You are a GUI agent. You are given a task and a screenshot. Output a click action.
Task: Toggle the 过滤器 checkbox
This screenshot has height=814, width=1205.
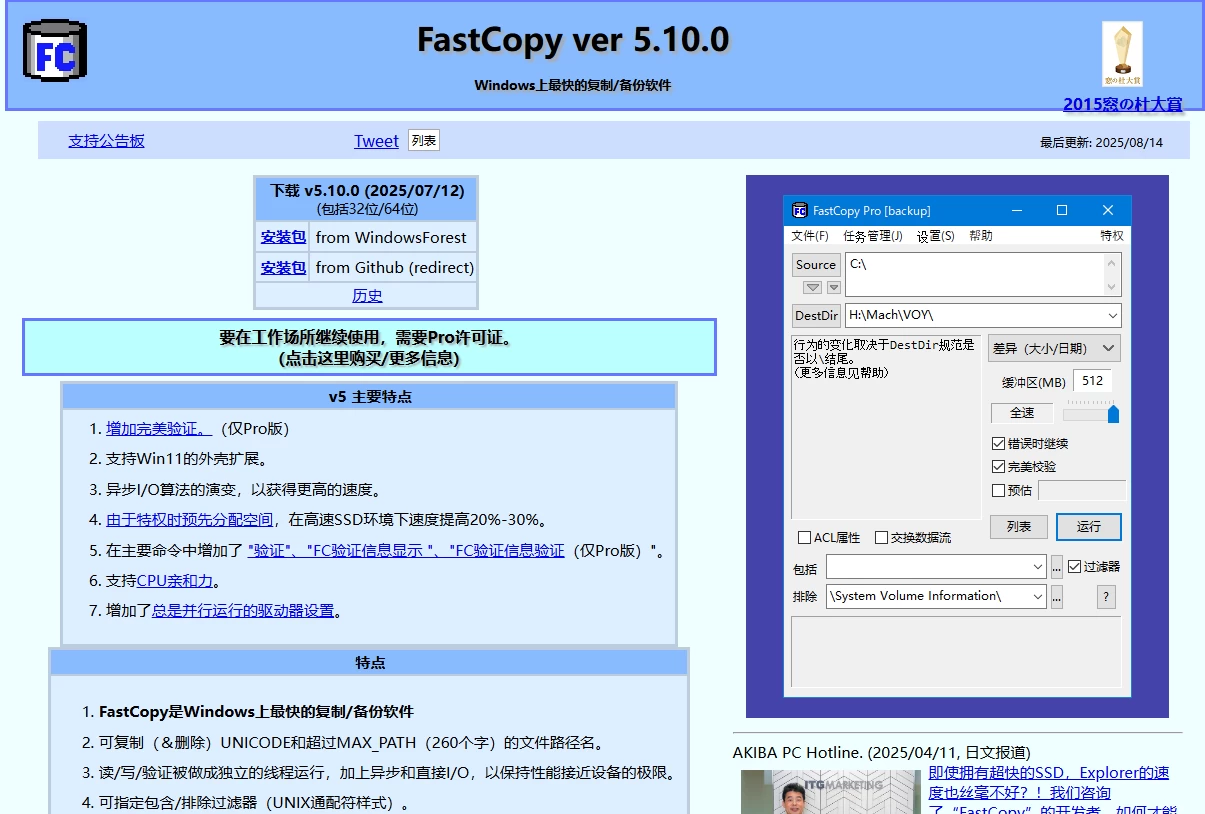coord(1074,566)
